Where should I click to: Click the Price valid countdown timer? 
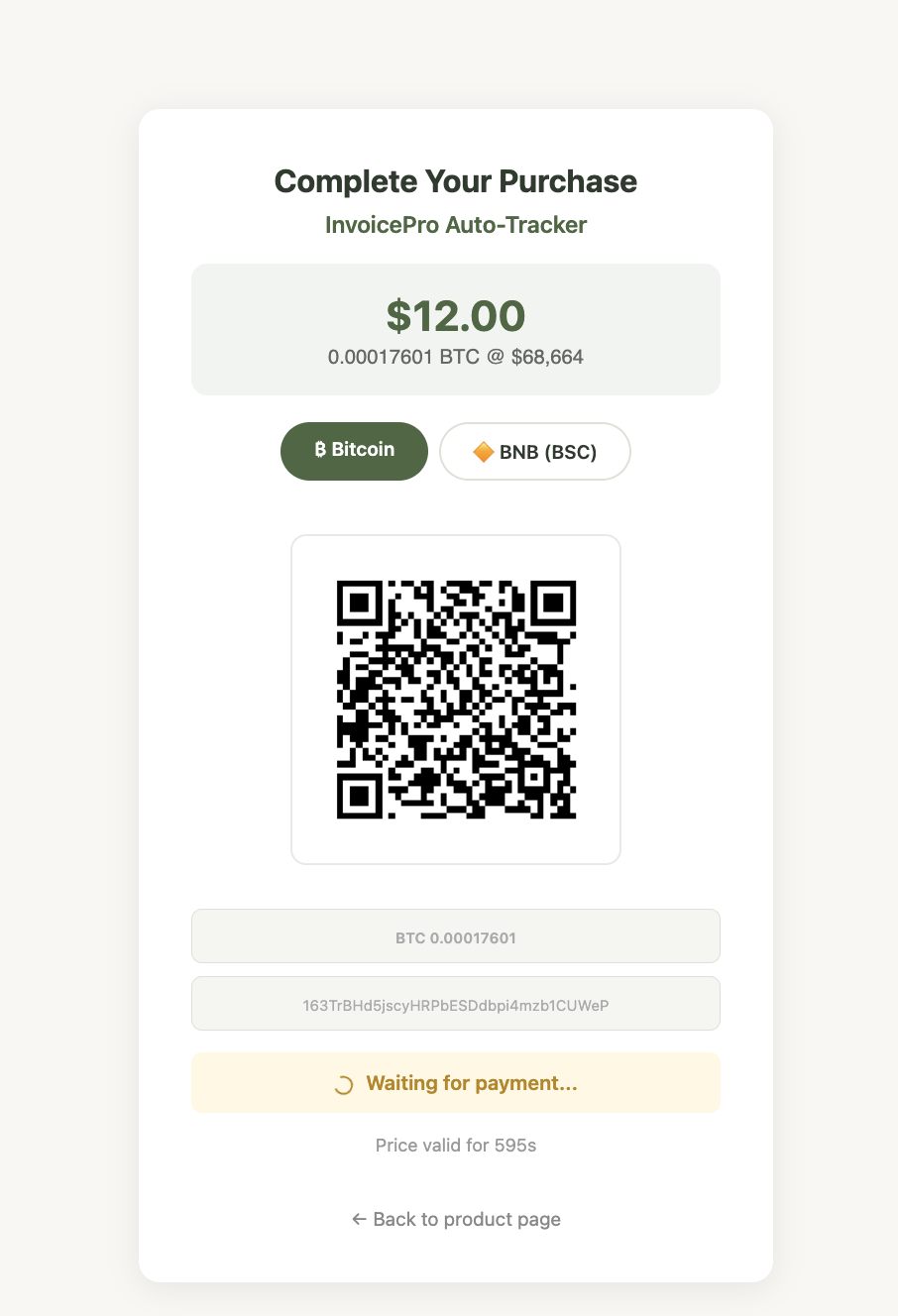tap(456, 1146)
